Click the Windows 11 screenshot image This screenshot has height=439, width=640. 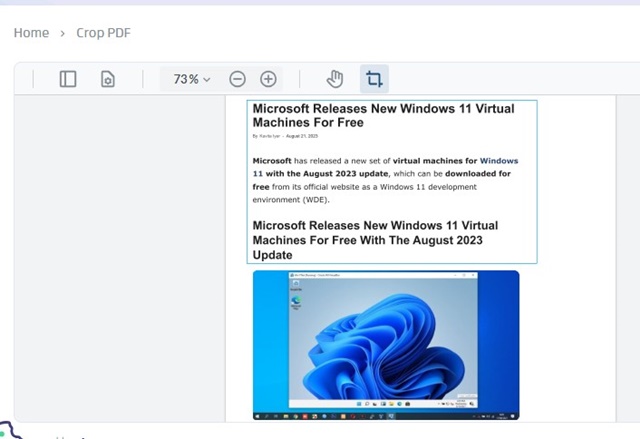click(x=386, y=345)
